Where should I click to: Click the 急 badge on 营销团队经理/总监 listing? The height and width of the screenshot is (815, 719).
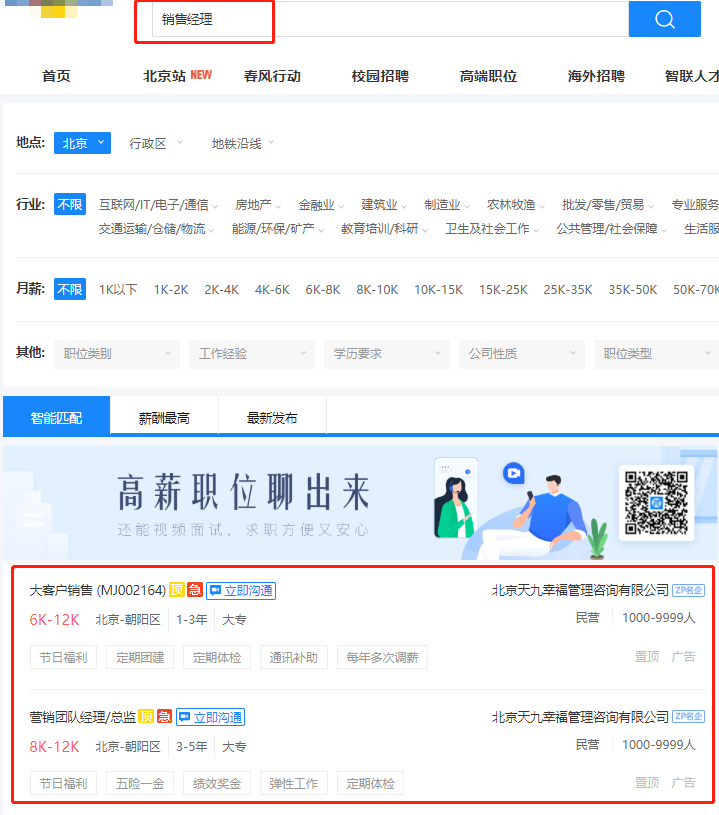164,717
